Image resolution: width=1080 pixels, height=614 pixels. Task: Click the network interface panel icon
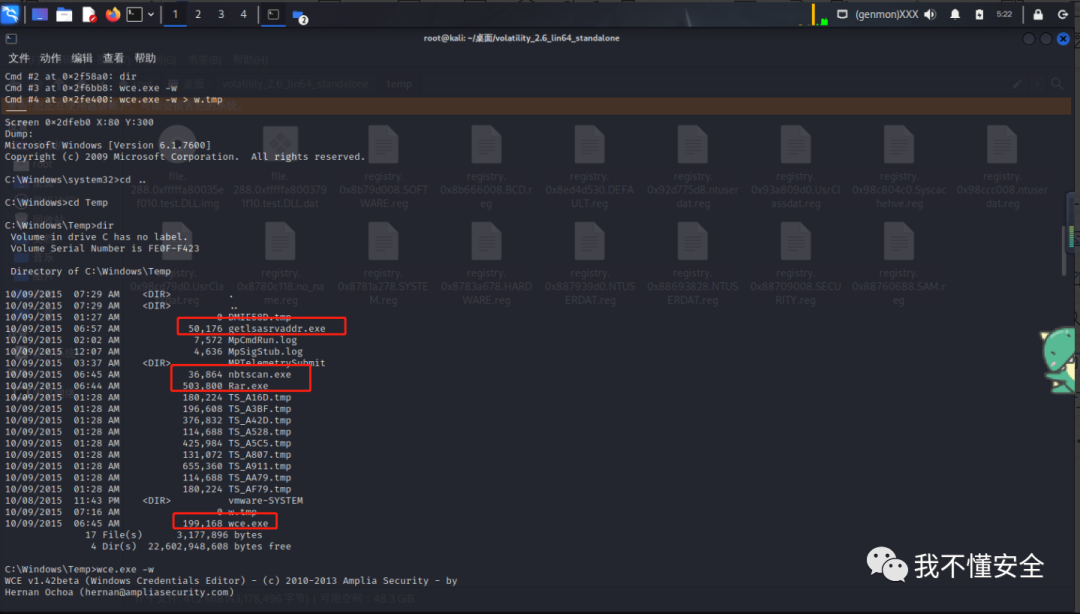point(842,14)
